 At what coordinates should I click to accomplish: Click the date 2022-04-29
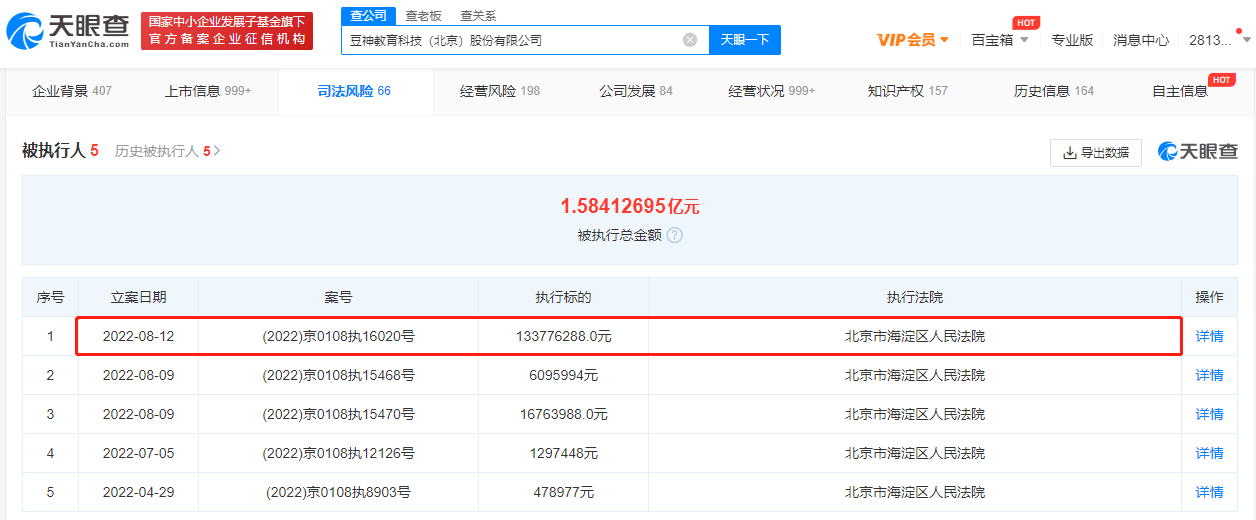click(x=138, y=492)
